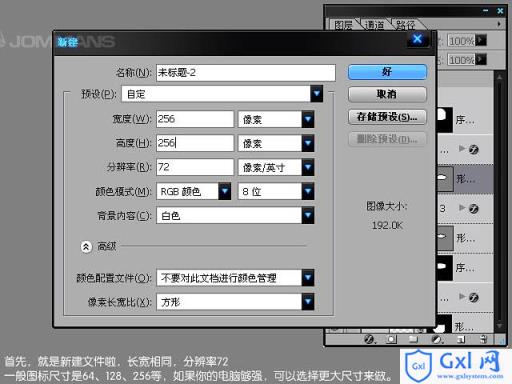
Task: Click the effects icon in the "3" row
Action: click(474, 209)
